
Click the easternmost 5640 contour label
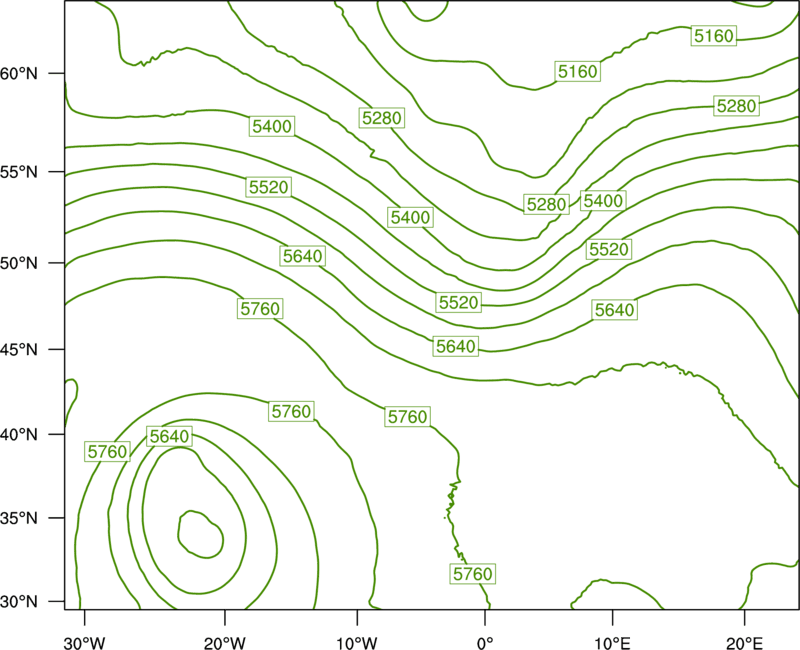coord(614,310)
